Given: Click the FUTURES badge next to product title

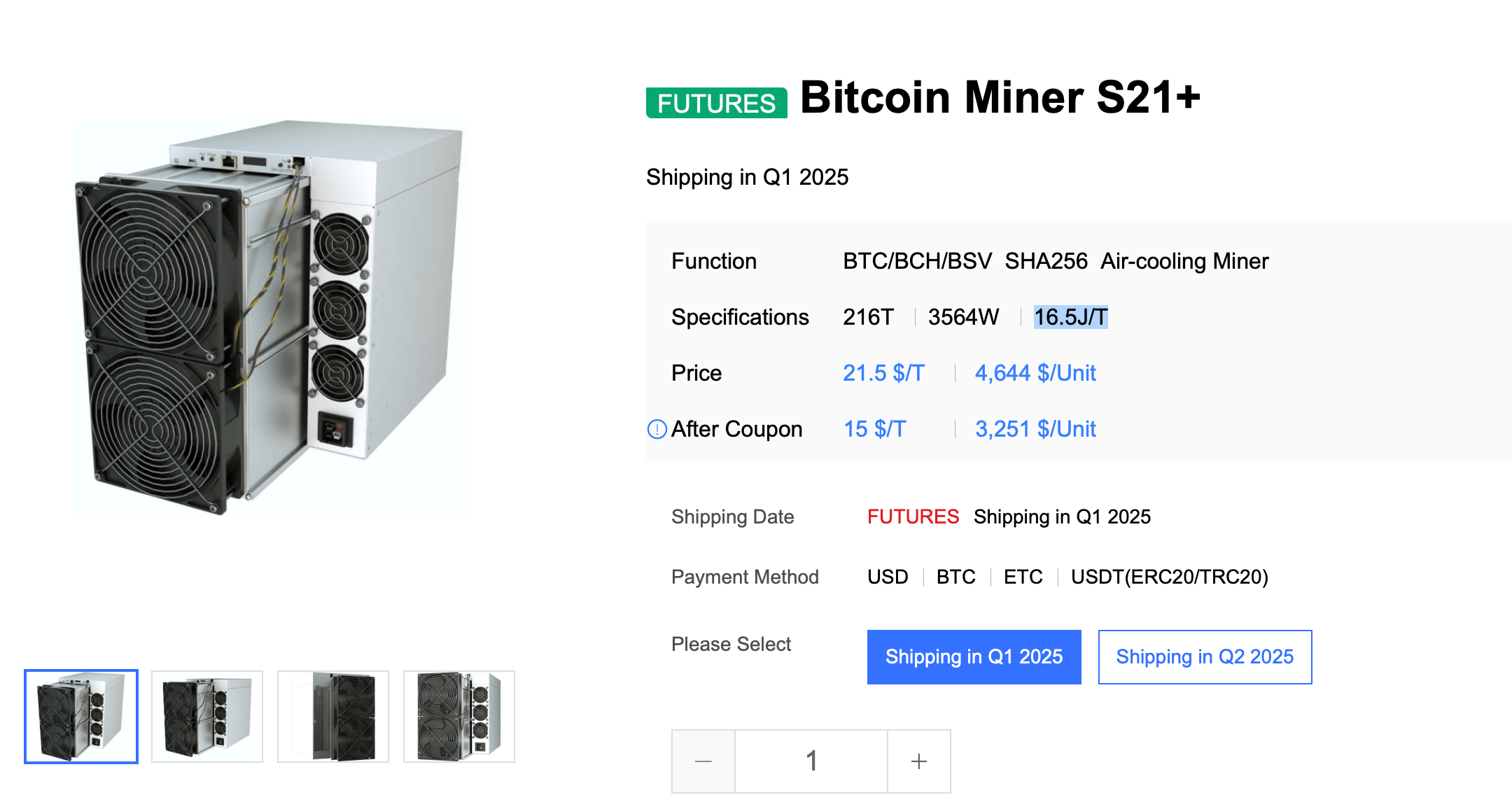Looking at the screenshot, I should [715, 103].
